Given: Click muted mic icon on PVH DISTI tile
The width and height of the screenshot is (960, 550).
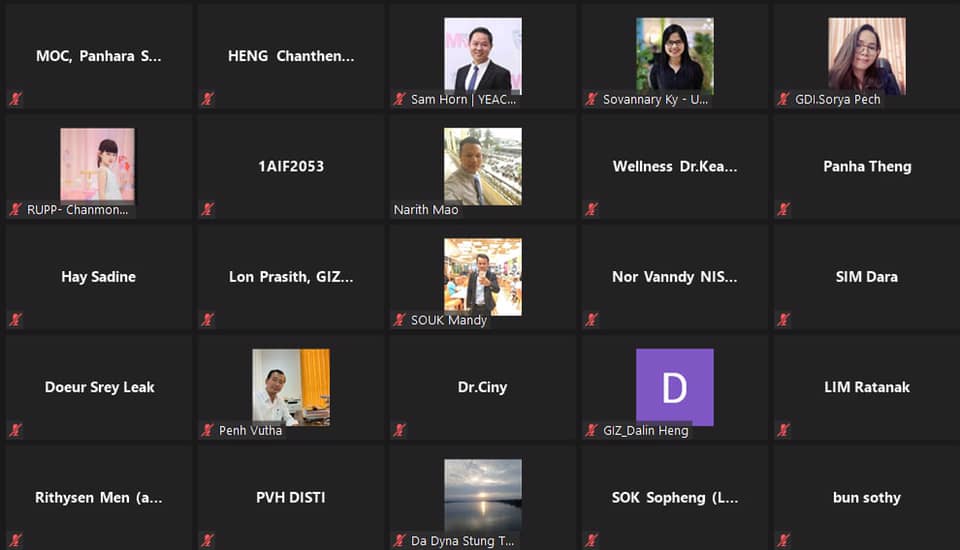Looking at the screenshot, I should (208, 540).
